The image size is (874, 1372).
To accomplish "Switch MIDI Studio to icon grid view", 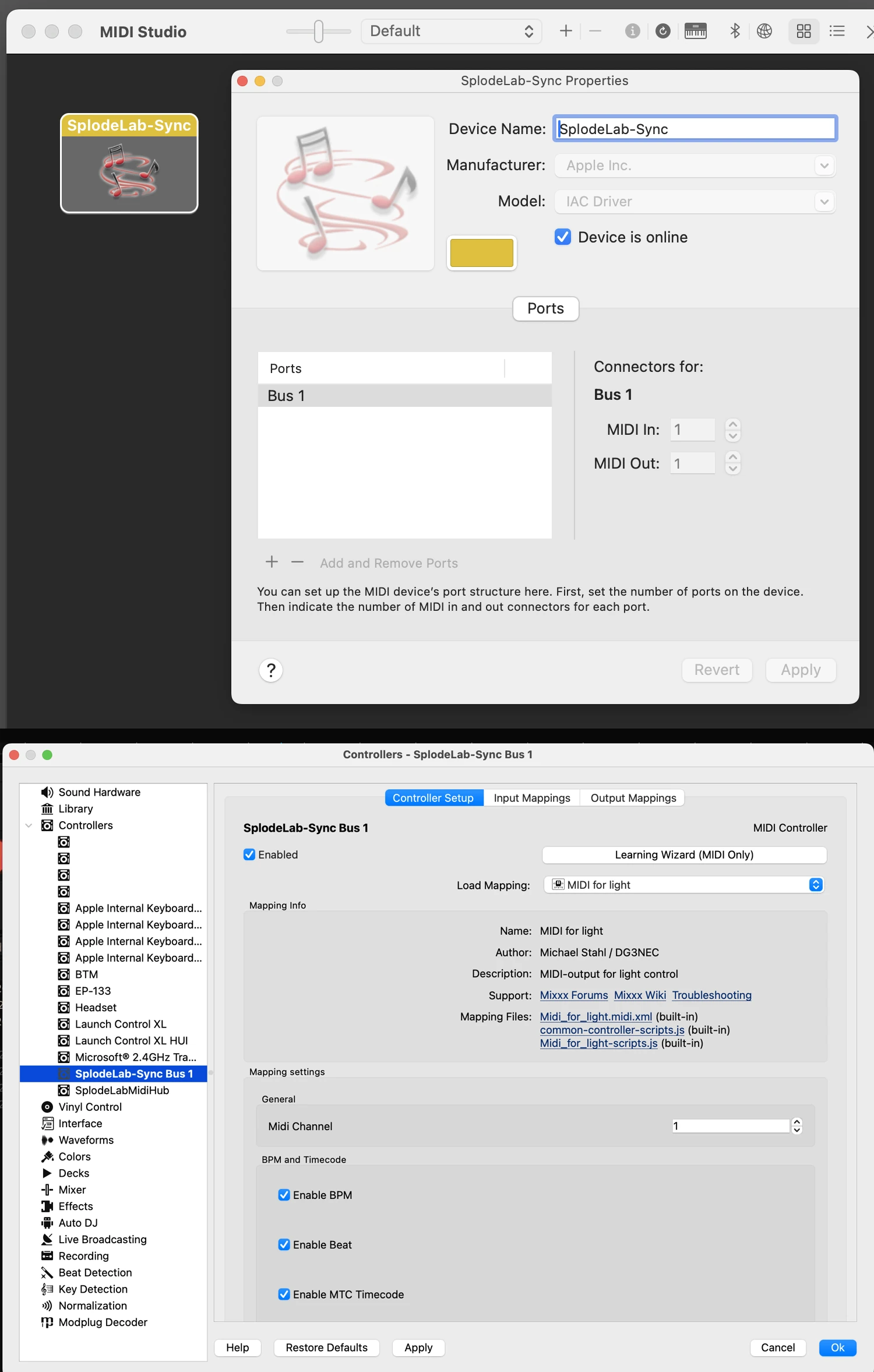I will point(803,31).
